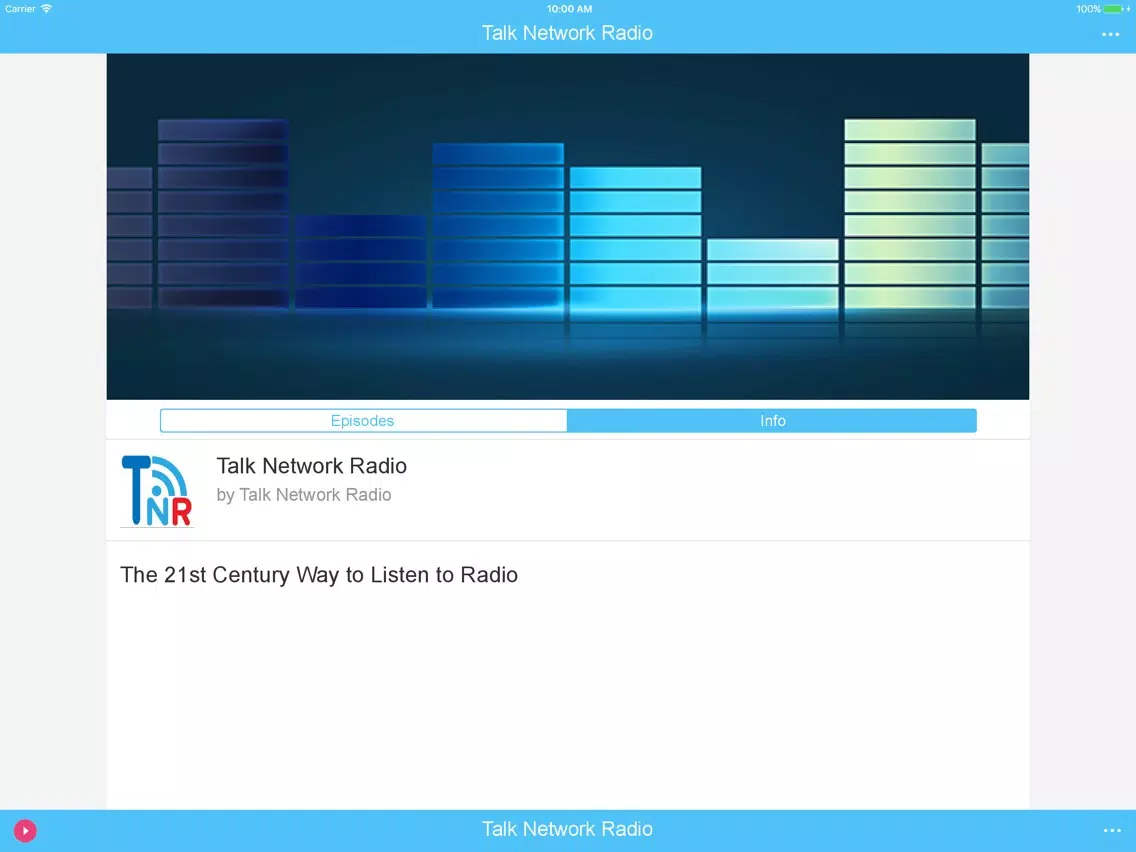Image resolution: width=1136 pixels, height=852 pixels.
Task: Tap the three dots in bottom player bar
Action: pos(1111,830)
